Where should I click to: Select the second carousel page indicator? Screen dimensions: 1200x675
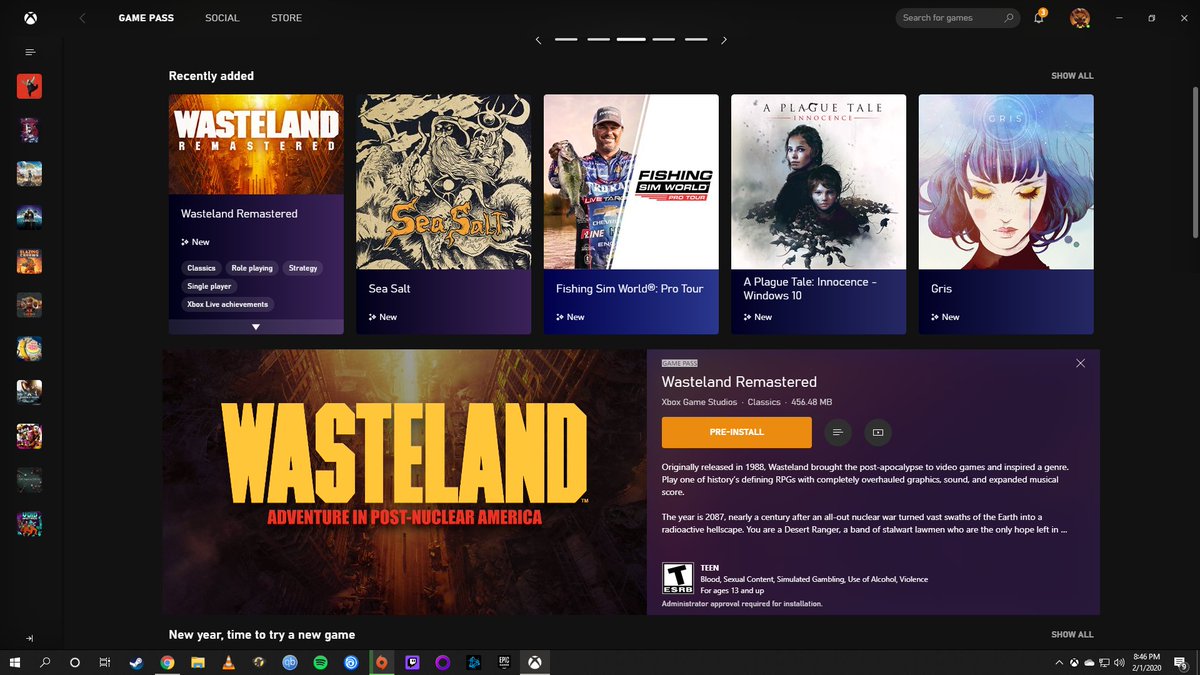[598, 39]
